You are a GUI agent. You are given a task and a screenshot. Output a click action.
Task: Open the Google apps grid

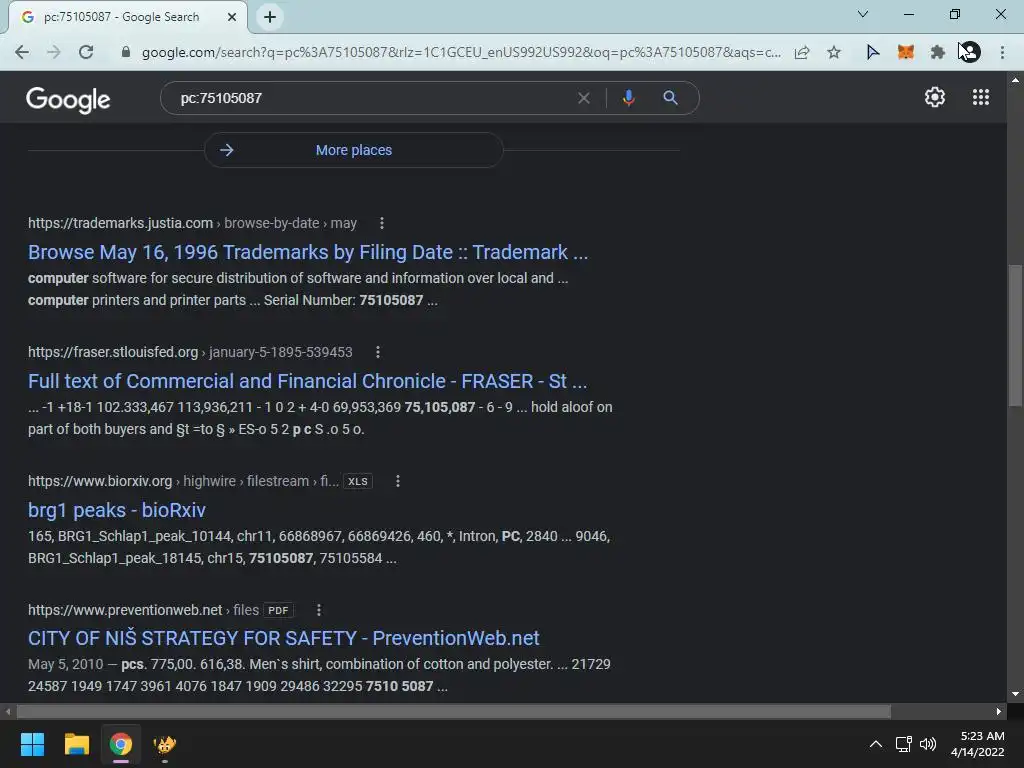point(981,97)
